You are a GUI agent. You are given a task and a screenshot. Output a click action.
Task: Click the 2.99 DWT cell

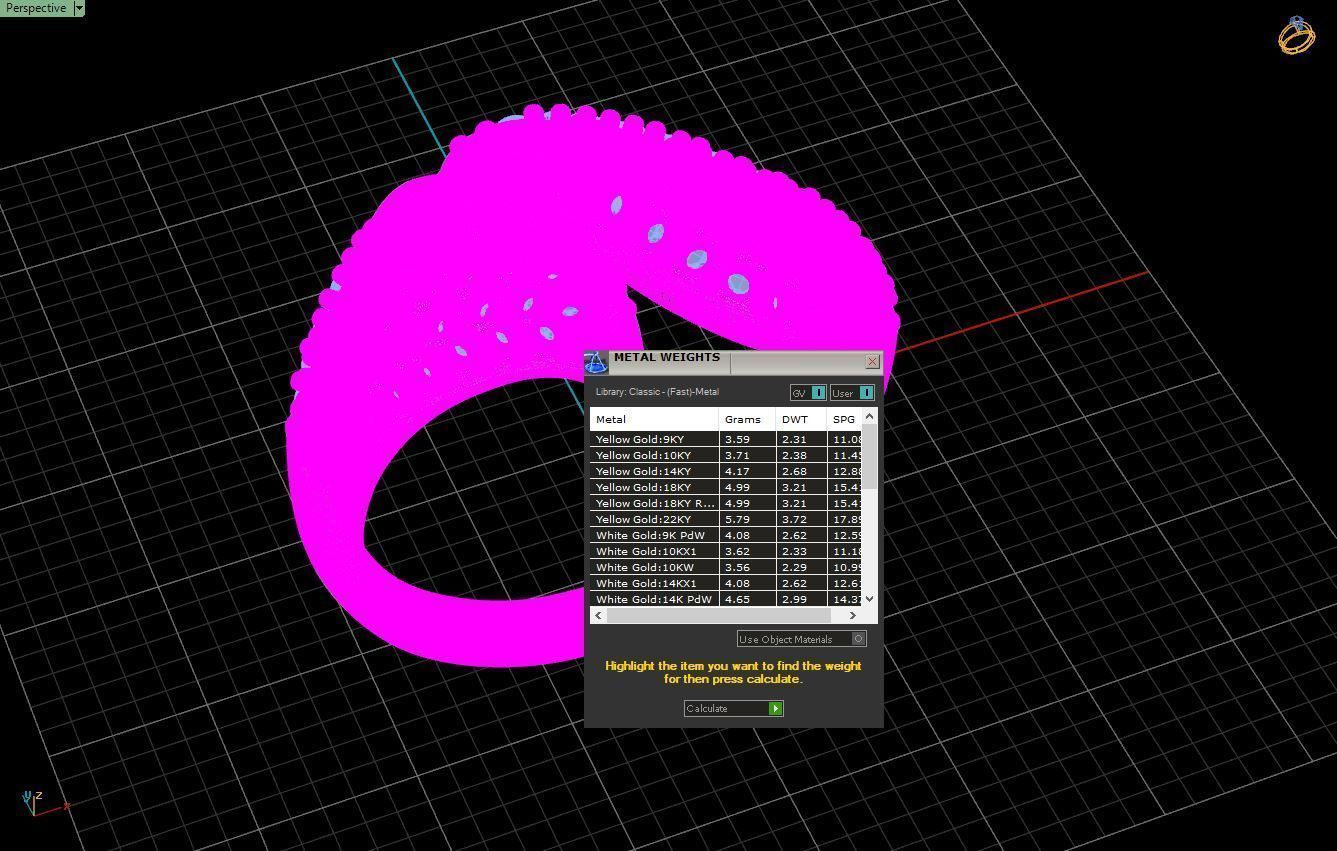coord(801,599)
